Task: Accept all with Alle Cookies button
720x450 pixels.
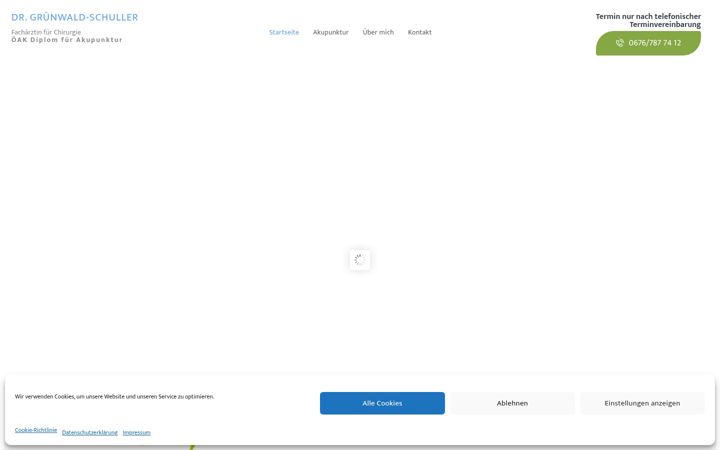Action: 382,403
